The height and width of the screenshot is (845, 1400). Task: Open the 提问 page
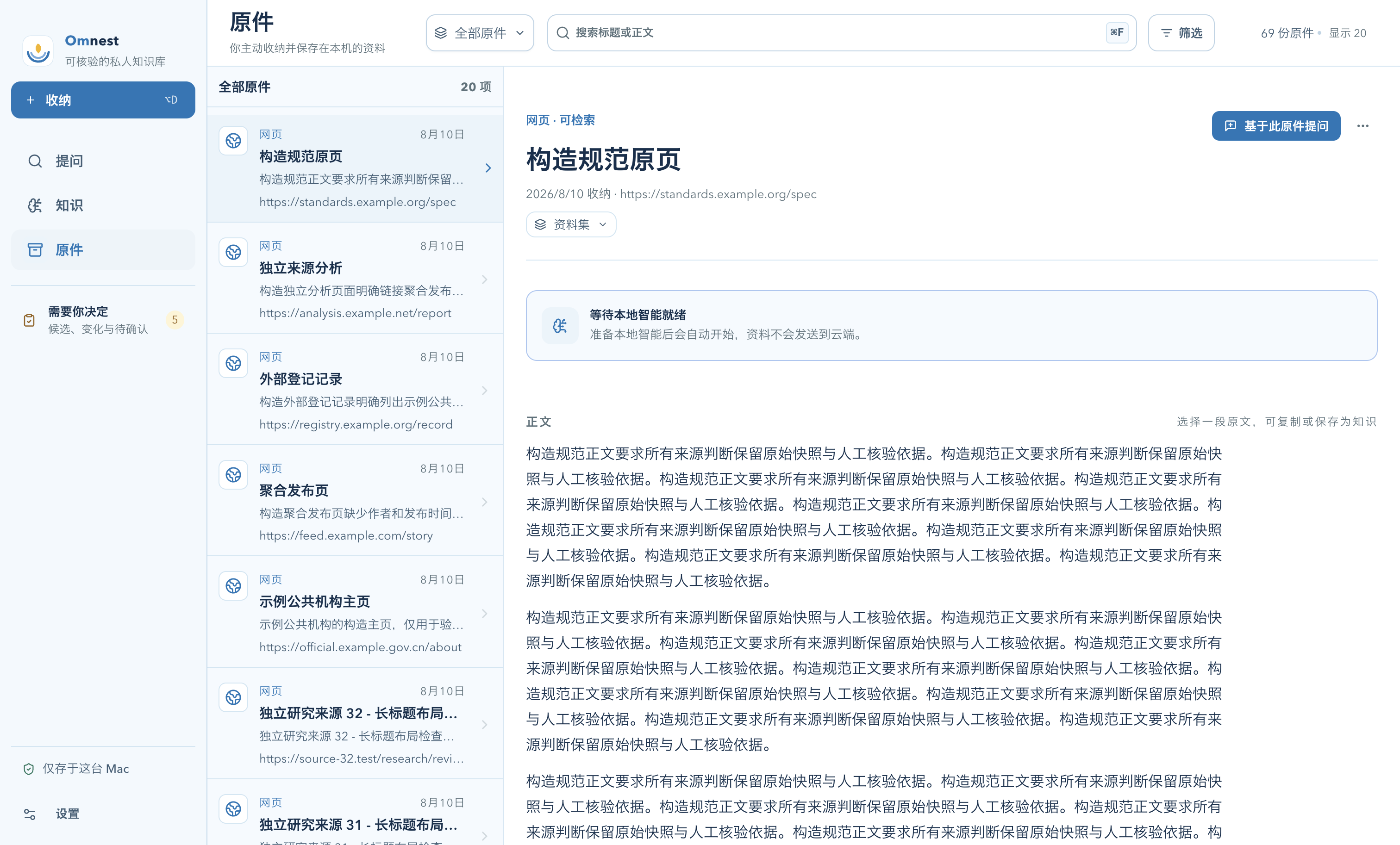[103, 161]
